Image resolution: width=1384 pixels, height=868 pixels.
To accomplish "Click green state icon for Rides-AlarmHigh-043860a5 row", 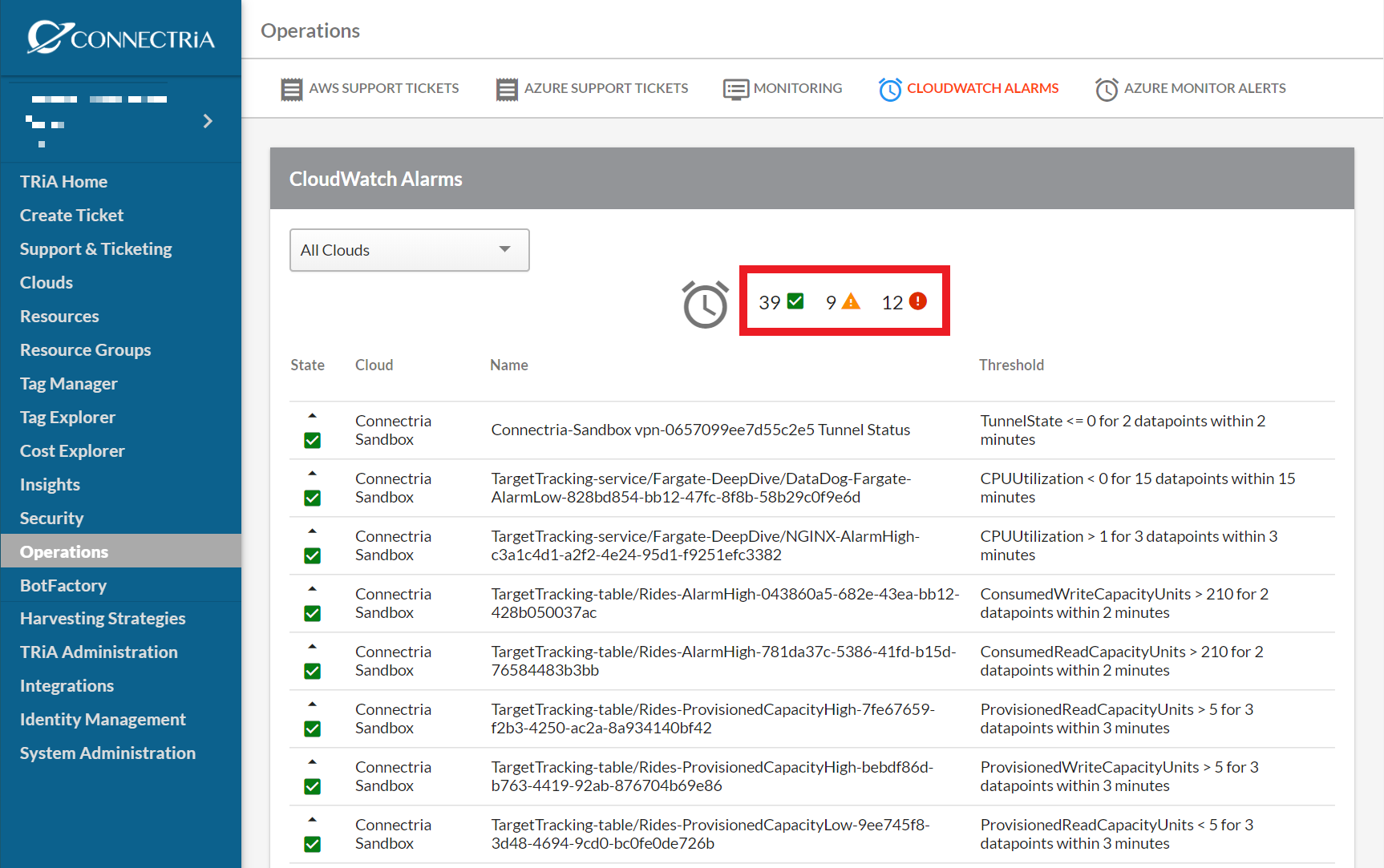I will tap(313, 613).
